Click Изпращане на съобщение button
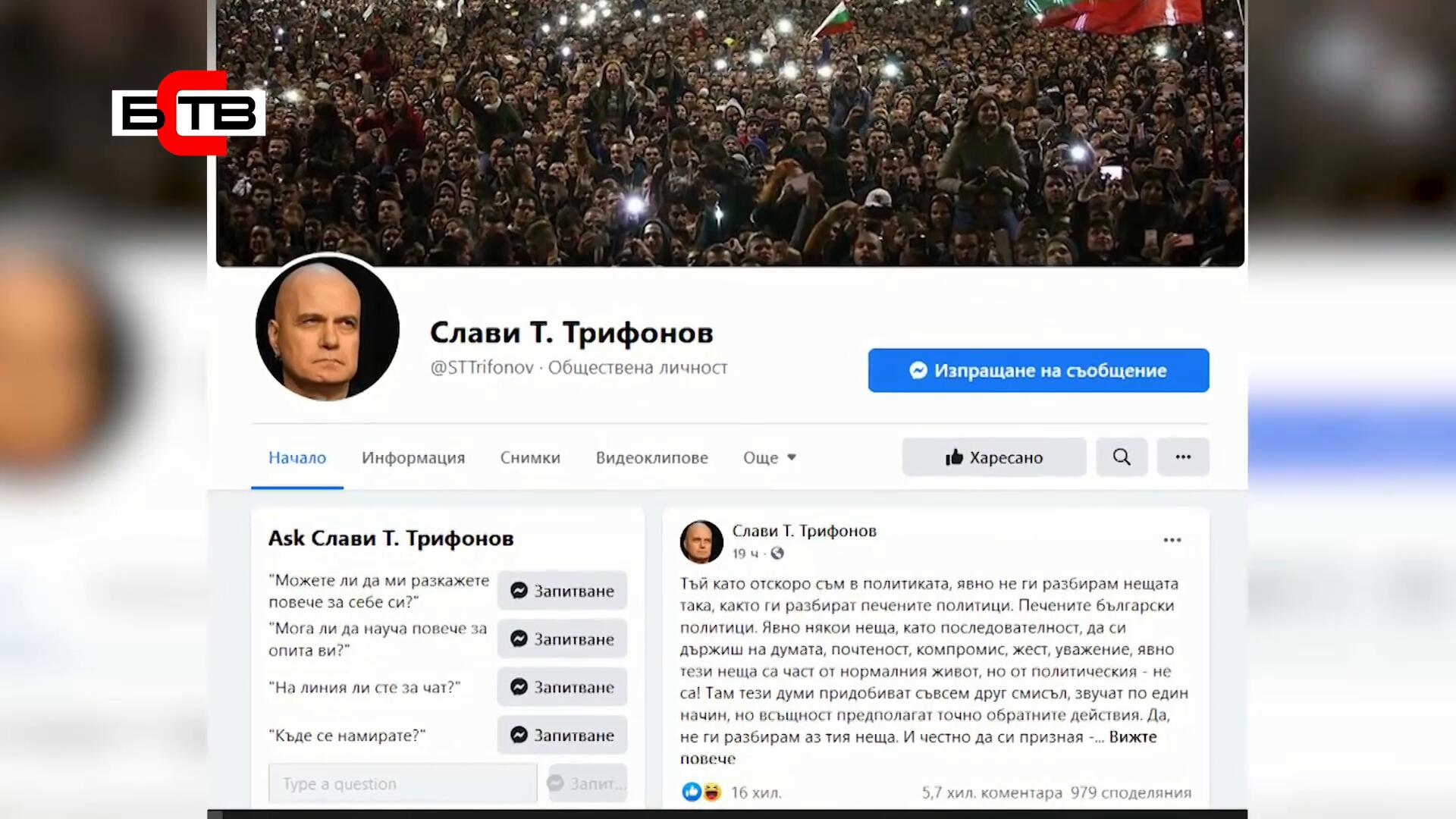Screen dimensions: 1456x819 point(1039,370)
